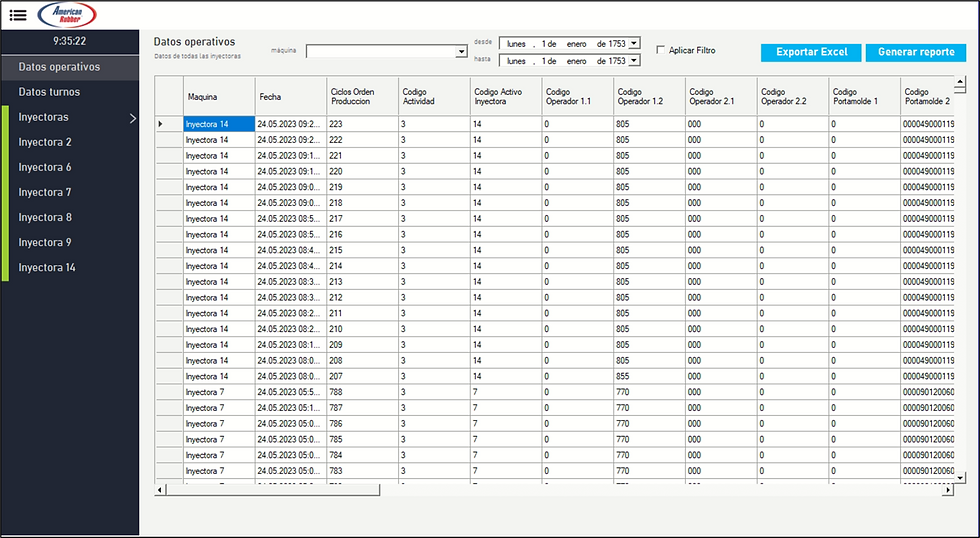Image resolution: width=980 pixels, height=538 pixels.
Task: Select Inyectora 7 in sidebar
Action: click(70, 192)
